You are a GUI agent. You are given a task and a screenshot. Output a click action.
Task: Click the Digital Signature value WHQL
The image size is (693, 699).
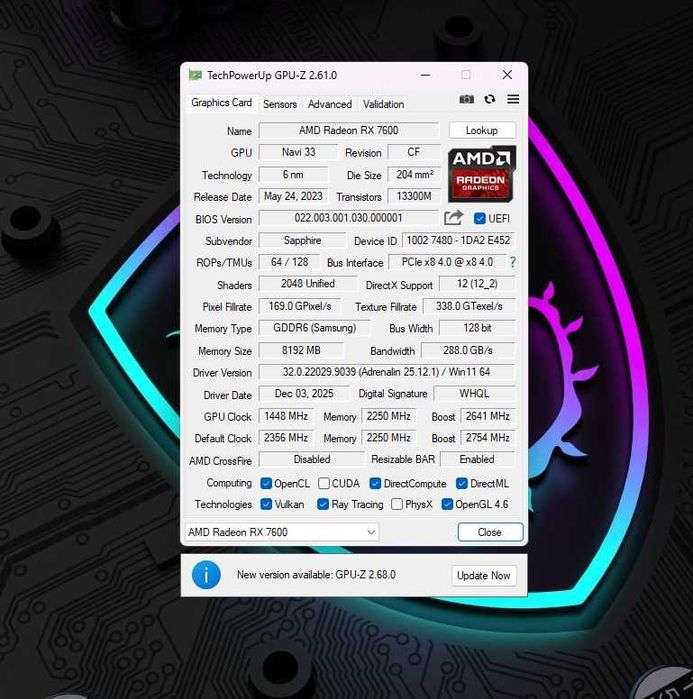point(474,393)
